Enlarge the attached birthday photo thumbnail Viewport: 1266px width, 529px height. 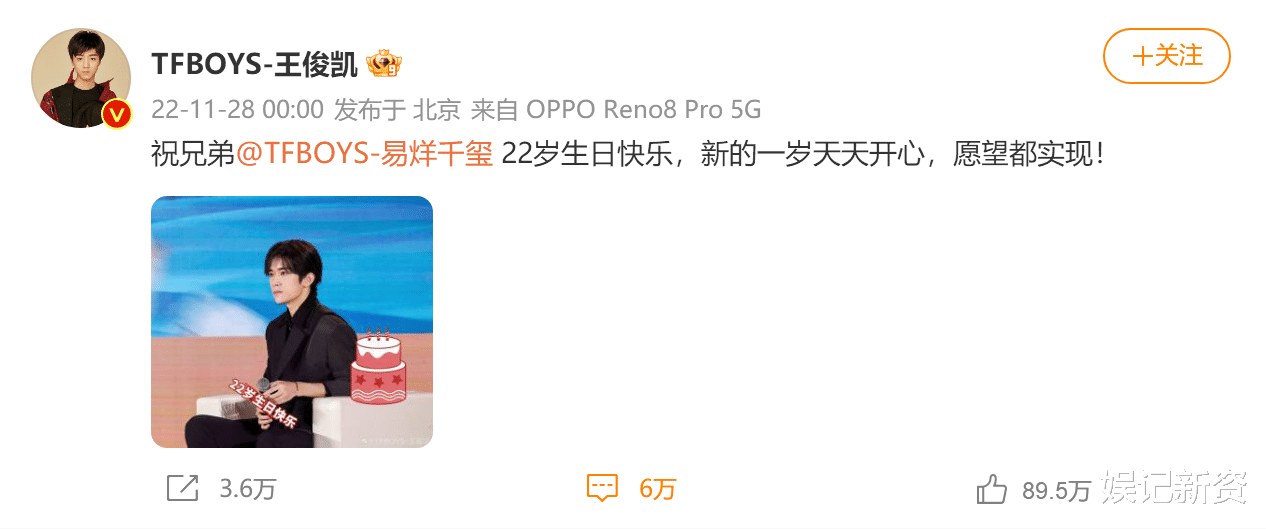tap(292, 322)
